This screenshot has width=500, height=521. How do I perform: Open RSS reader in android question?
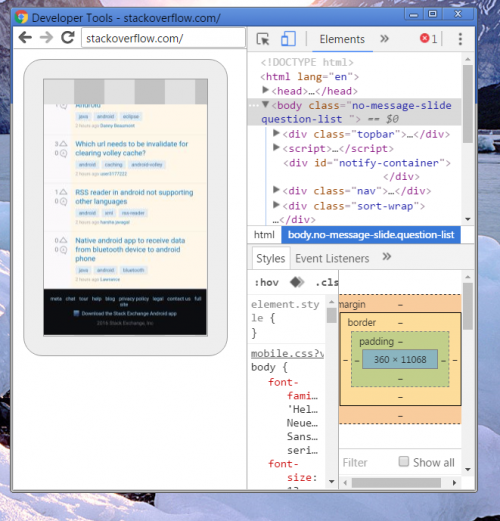tap(134, 197)
